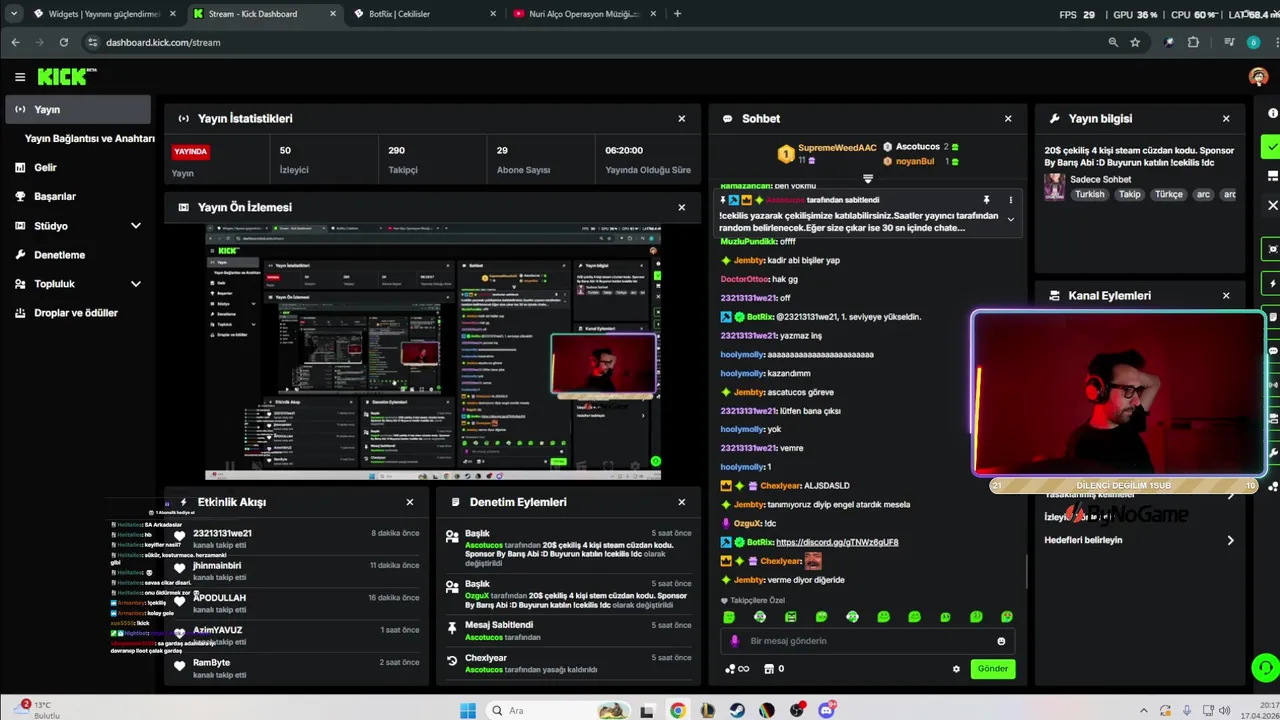Viewport: 1280px width, 720px height.
Task: Click the channel points infinity icon
Action: tap(737, 669)
